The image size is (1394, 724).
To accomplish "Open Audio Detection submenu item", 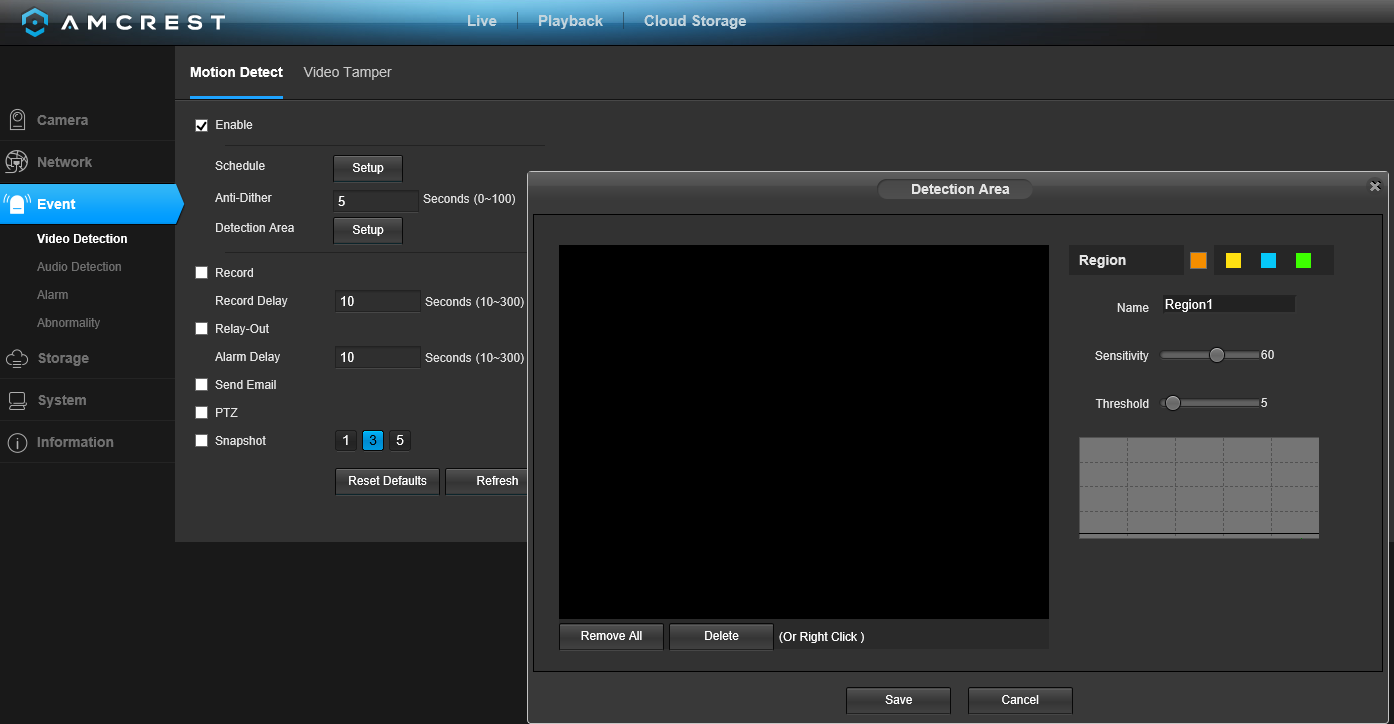I will pos(79,267).
